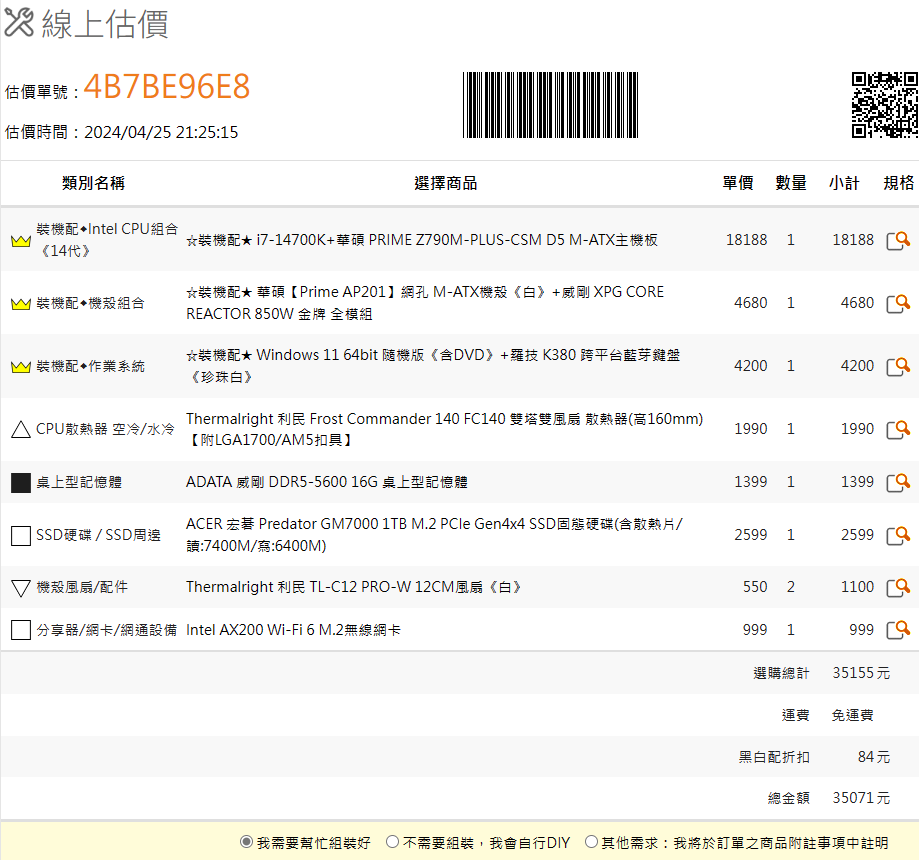Click Intel AX200 Wi-Fi 6 product name

(293, 630)
